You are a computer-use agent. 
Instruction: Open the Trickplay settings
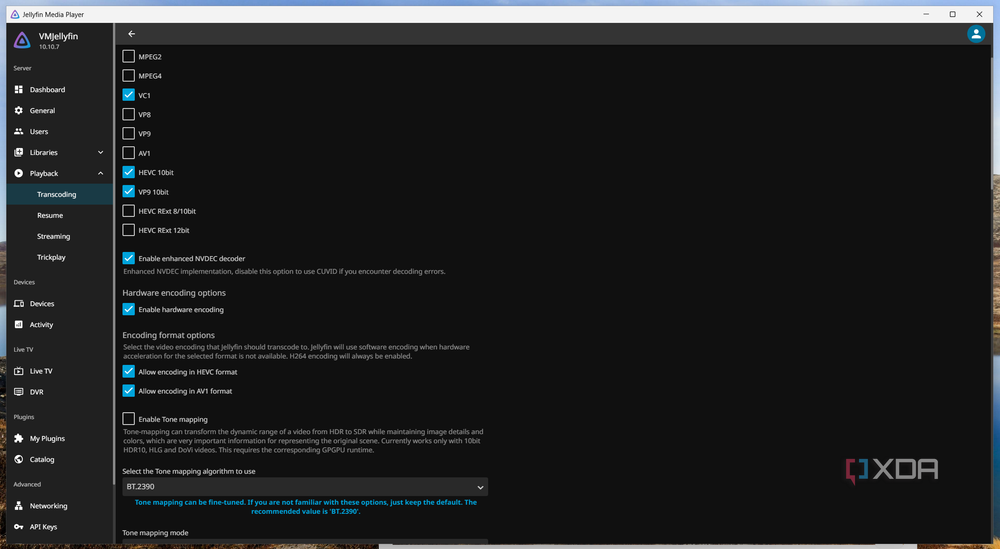click(51, 258)
